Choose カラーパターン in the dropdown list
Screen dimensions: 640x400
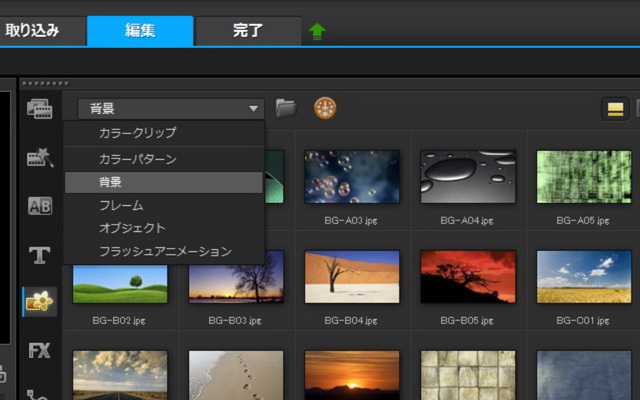point(137,159)
